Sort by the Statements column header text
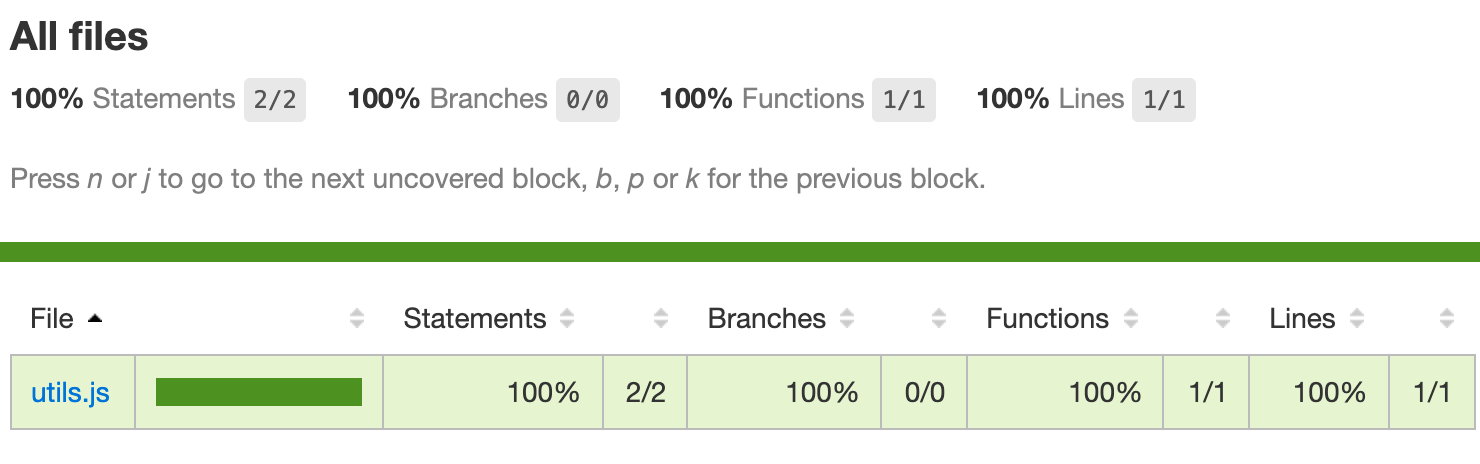The image size is (1480, 464). (x=475, y=319)
